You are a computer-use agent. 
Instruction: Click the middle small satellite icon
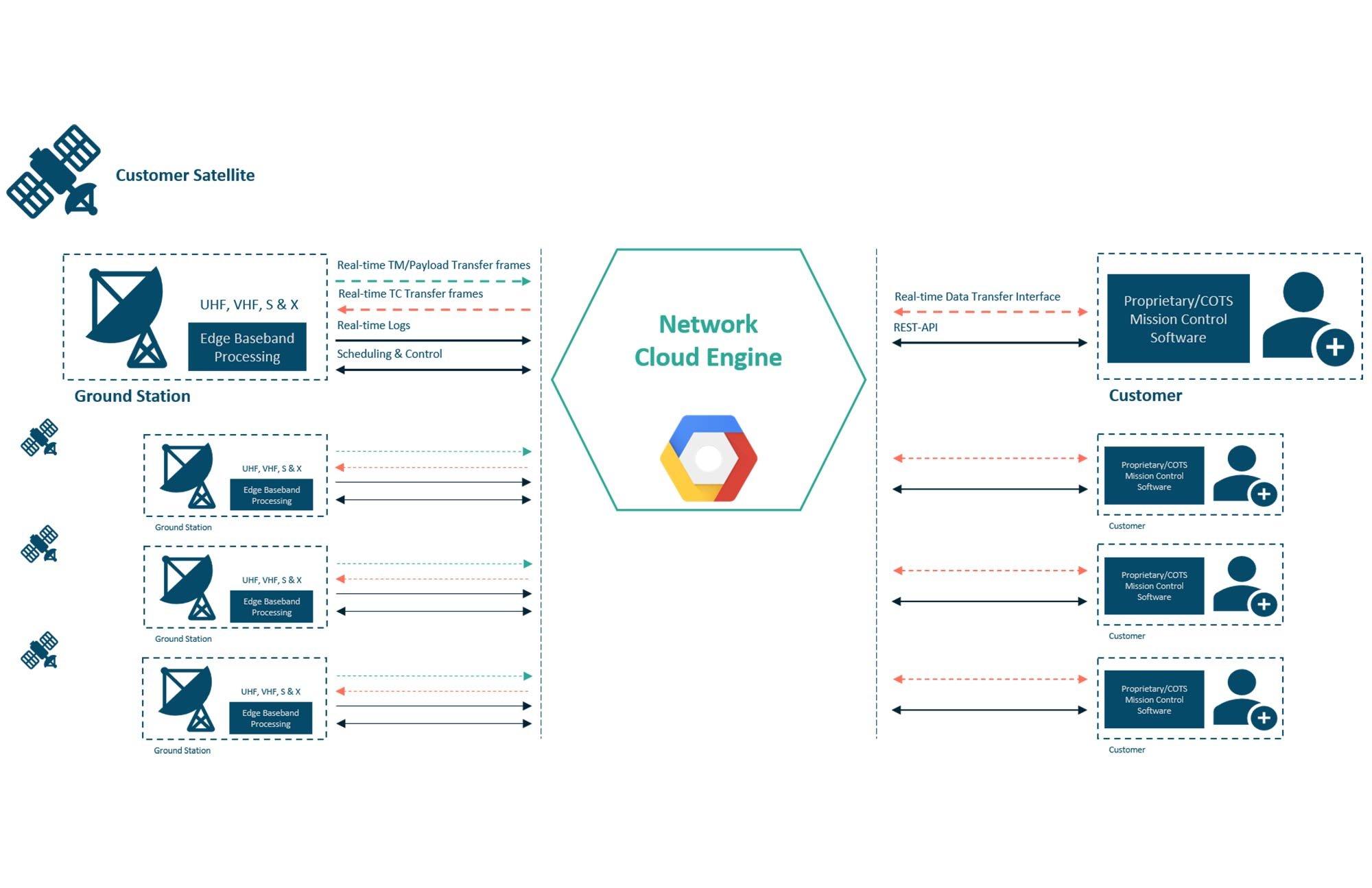click(39, 544)
